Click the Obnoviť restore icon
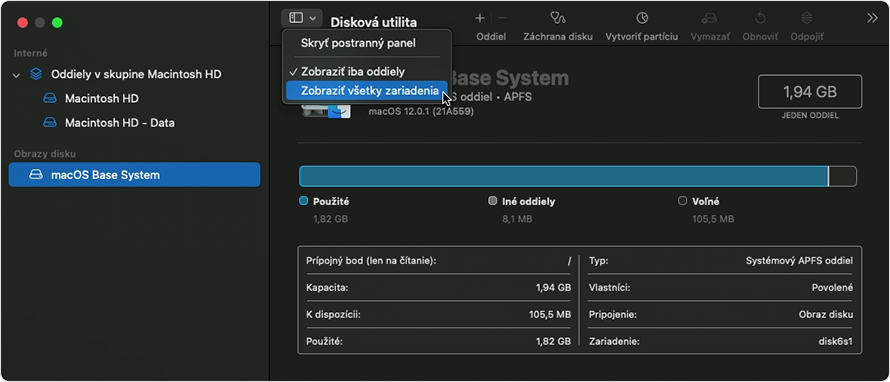Screen dimensions: 890x382 [x=760, y=18]
